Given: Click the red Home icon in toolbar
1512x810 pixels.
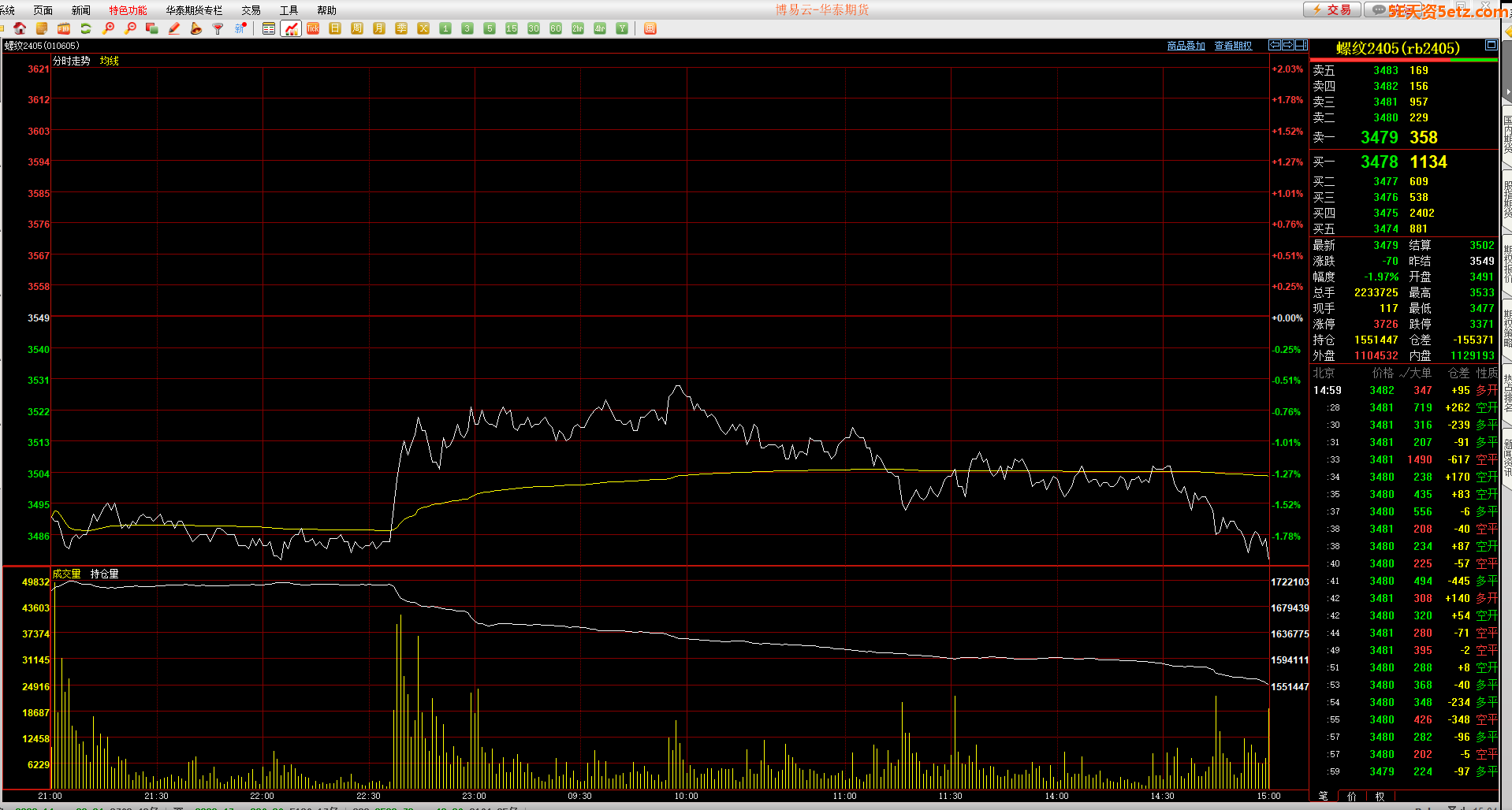Looking at the screenshot, I should (20, 28).
